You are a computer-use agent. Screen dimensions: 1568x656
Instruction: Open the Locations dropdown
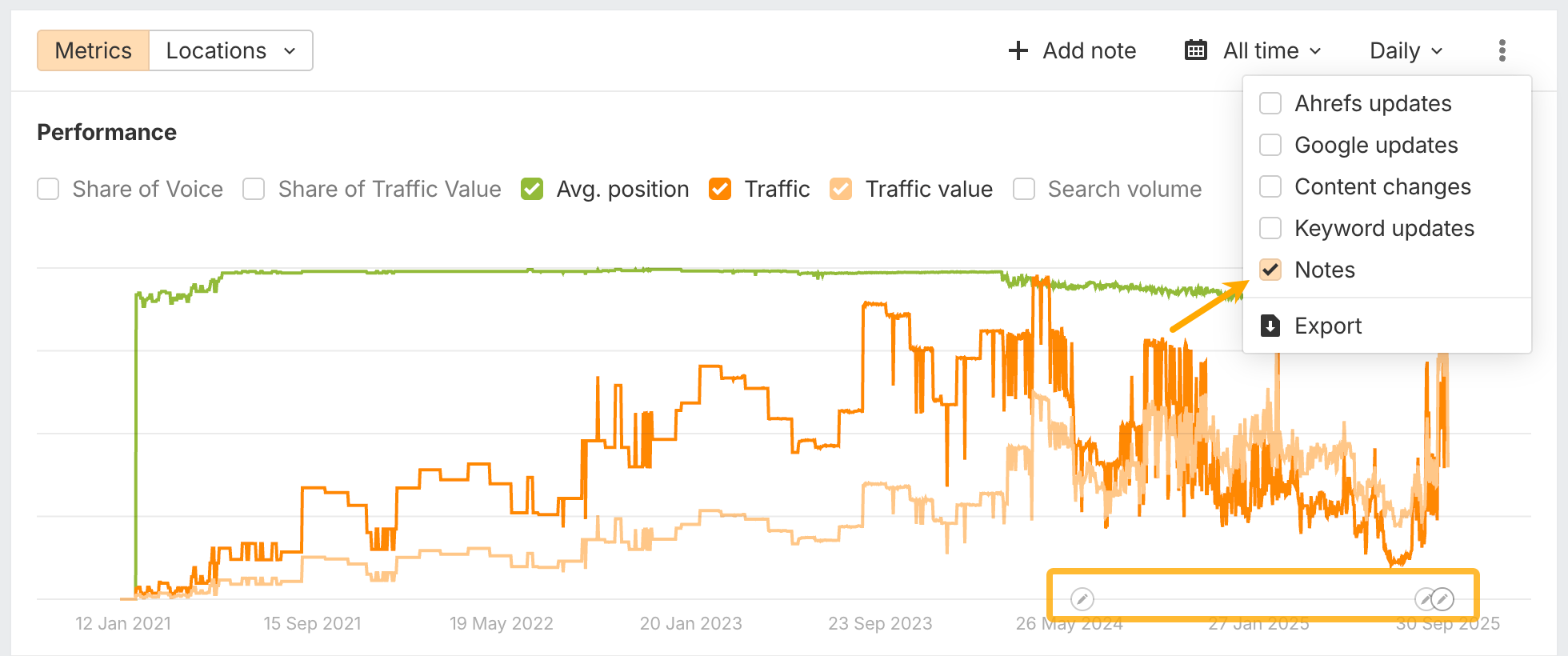pyautogui.click(x=230, y=50)
